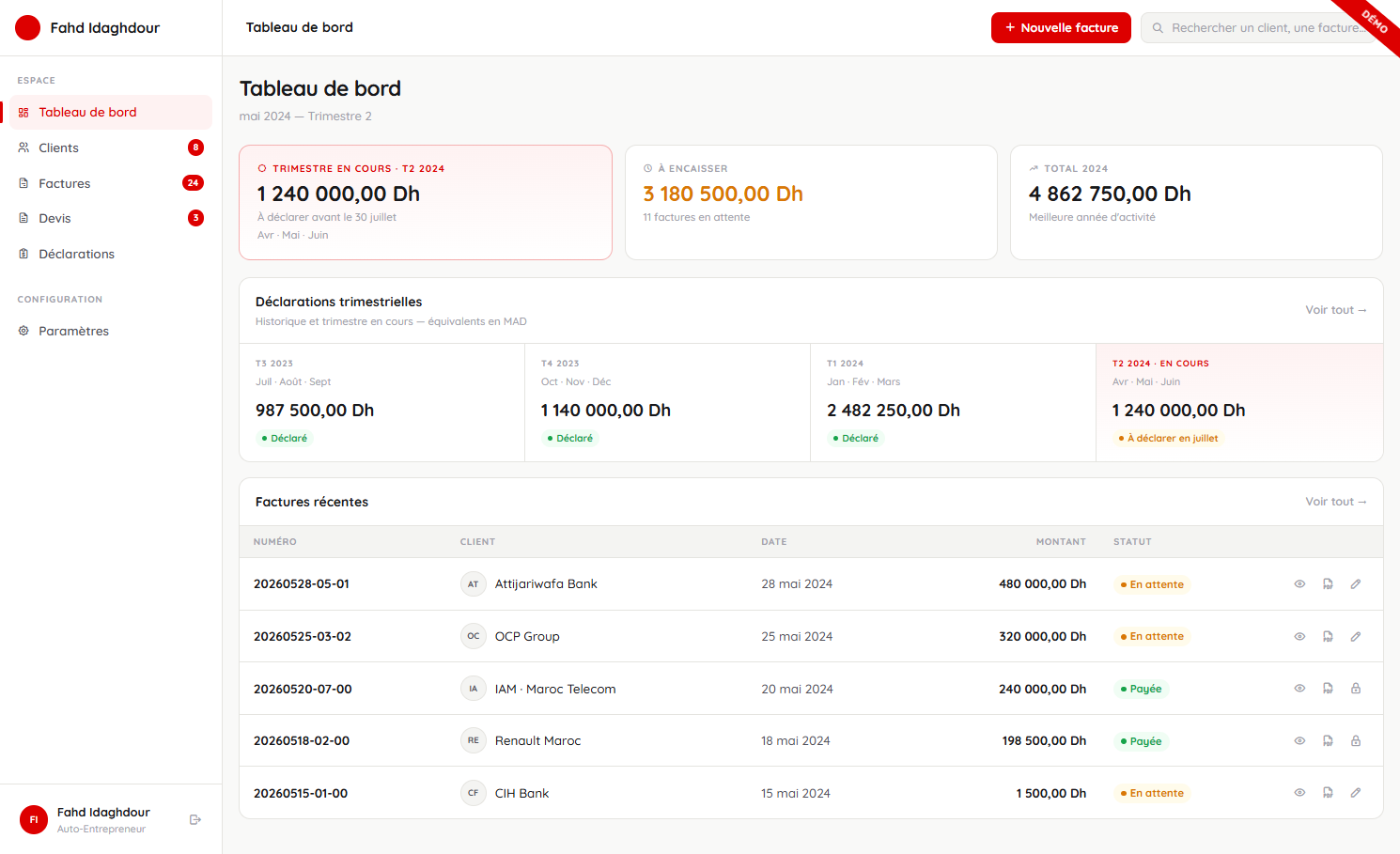Click Voir tout for Factures récentes
This screenshot has width=1400, height=854.
pyautogui.click(x=1335, y=502)
